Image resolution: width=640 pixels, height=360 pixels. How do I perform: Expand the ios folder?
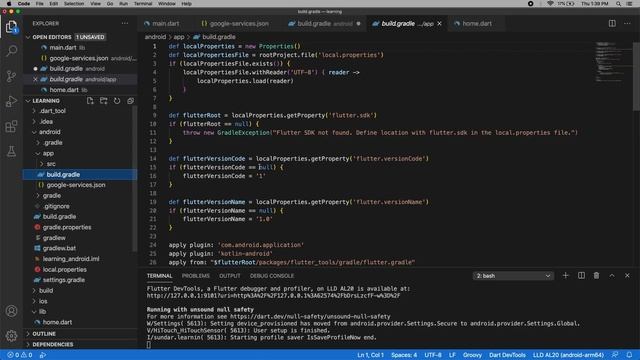pos(43,301)
